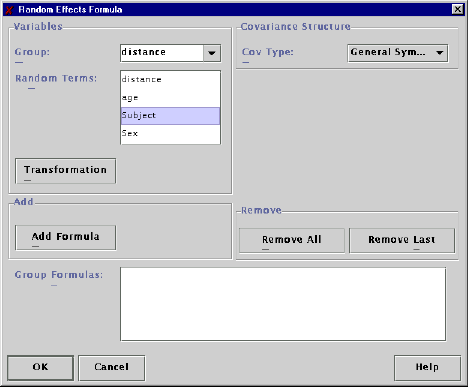This screenshot has width=468, height=387.
Task: Click the Transformation button
Action: pyautogui.click(x=66, y=171)
